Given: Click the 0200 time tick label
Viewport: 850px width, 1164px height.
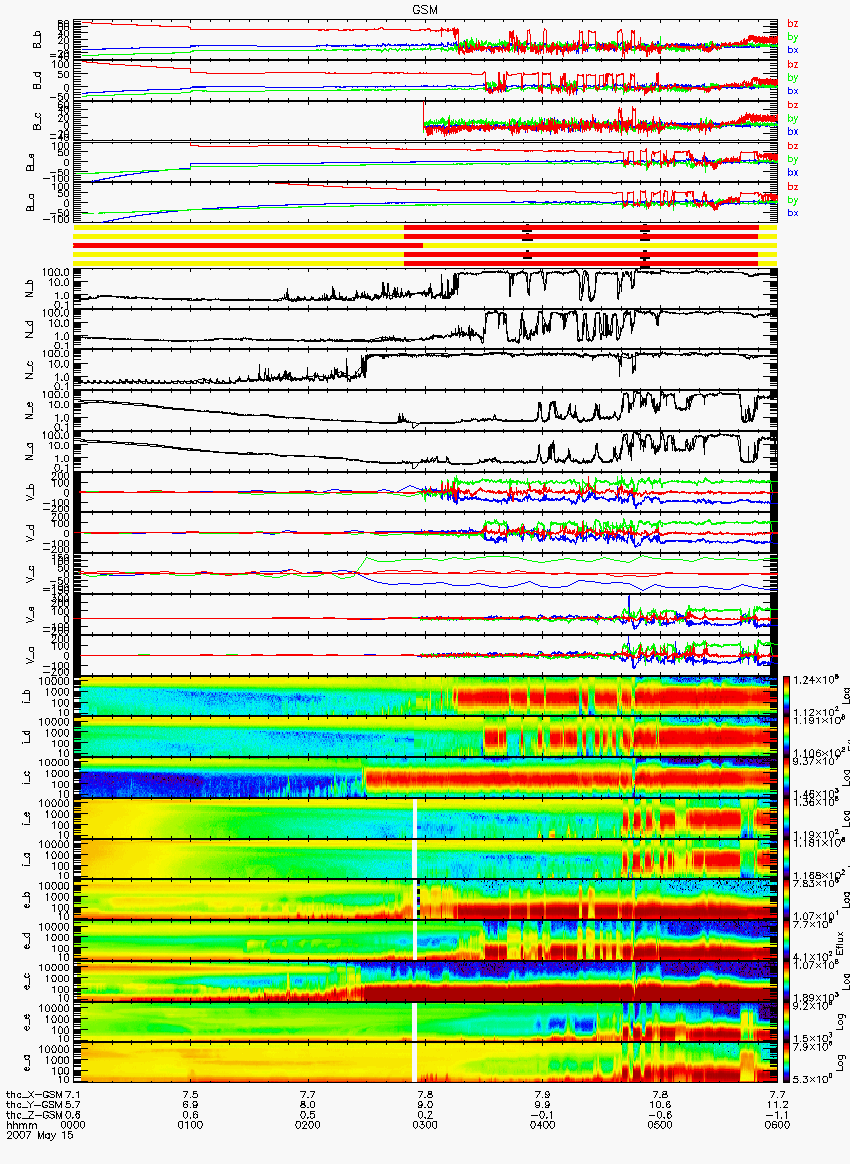Looking at the screenshot, I should pyautogui.click(x=307, y=1125).
